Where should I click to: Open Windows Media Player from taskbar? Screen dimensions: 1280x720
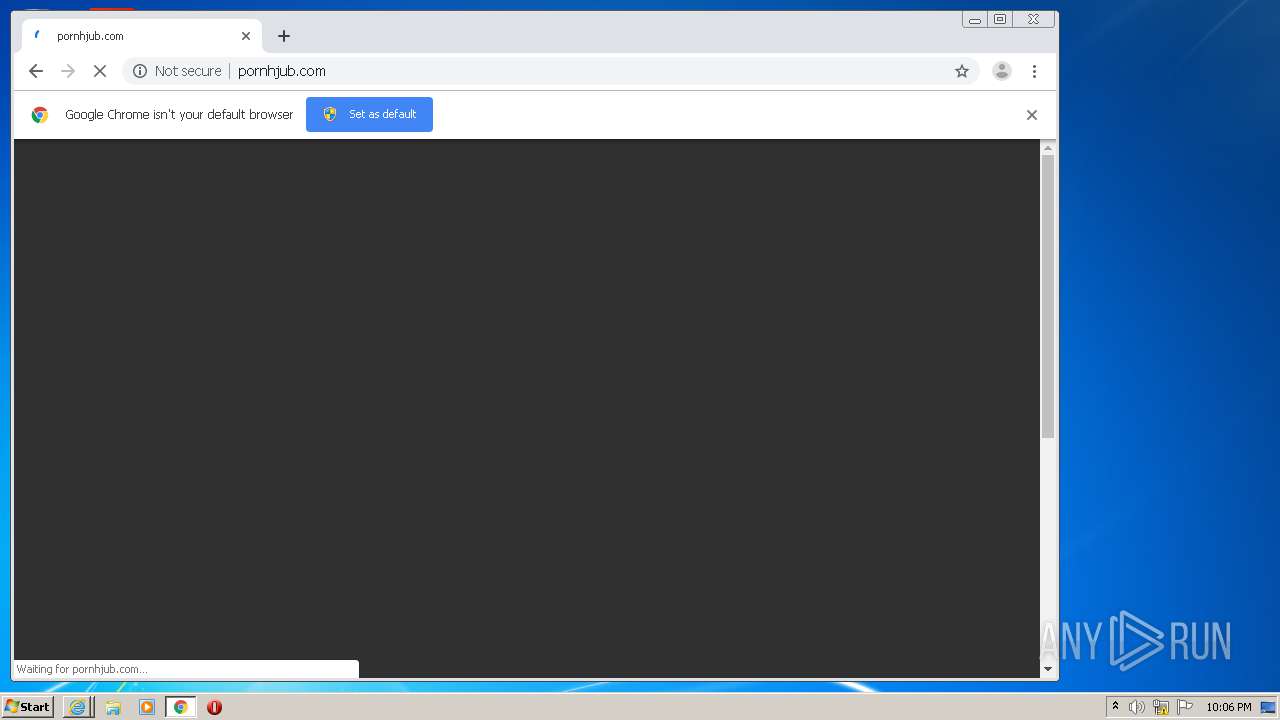coord(147,707)
